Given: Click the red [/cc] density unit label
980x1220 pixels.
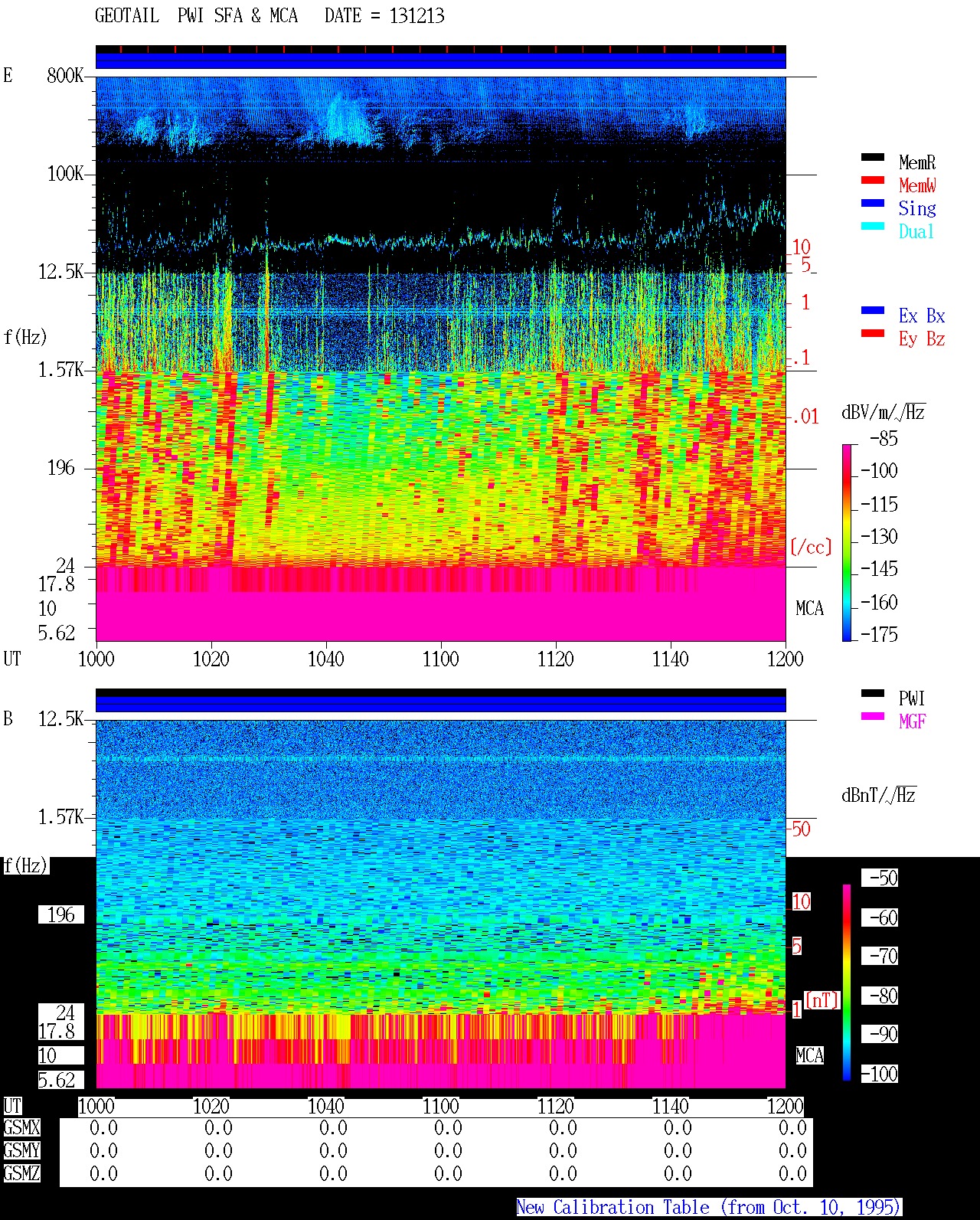Looking at the screenshot, I should (811, 547).
